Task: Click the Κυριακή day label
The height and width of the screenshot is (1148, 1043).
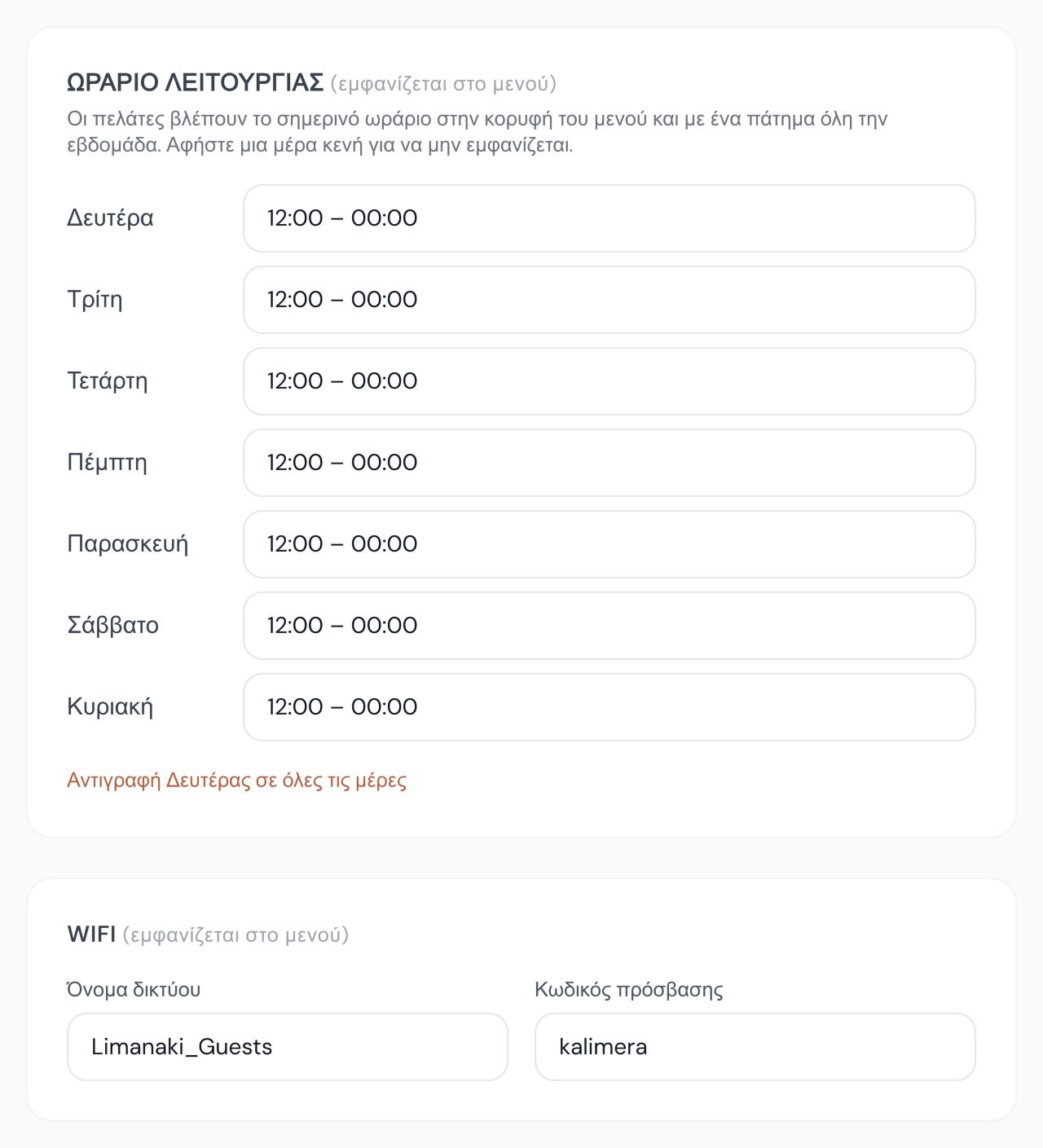Action: (x=110, y=707)
